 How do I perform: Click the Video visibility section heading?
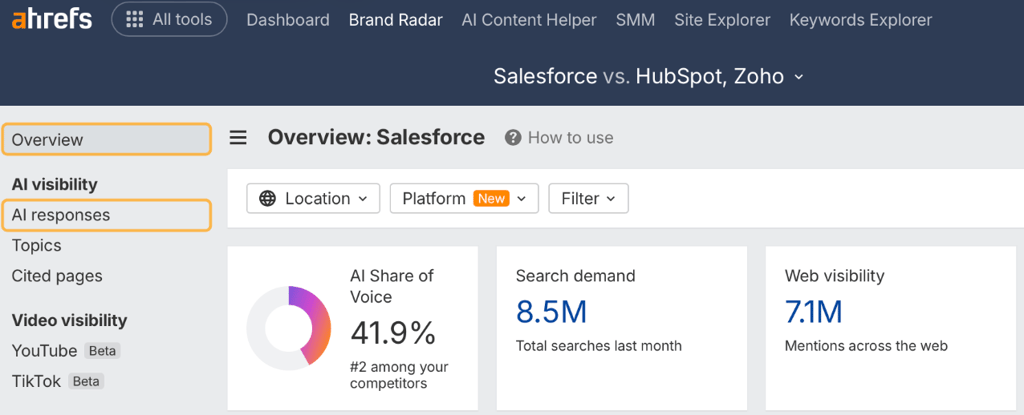tap(69, 321)
